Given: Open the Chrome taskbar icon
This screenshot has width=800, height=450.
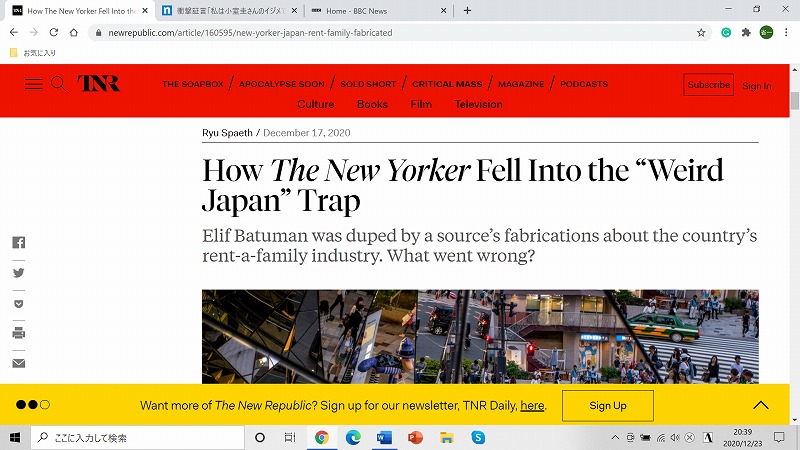Looking at the screenshot, I should (321, 437).
